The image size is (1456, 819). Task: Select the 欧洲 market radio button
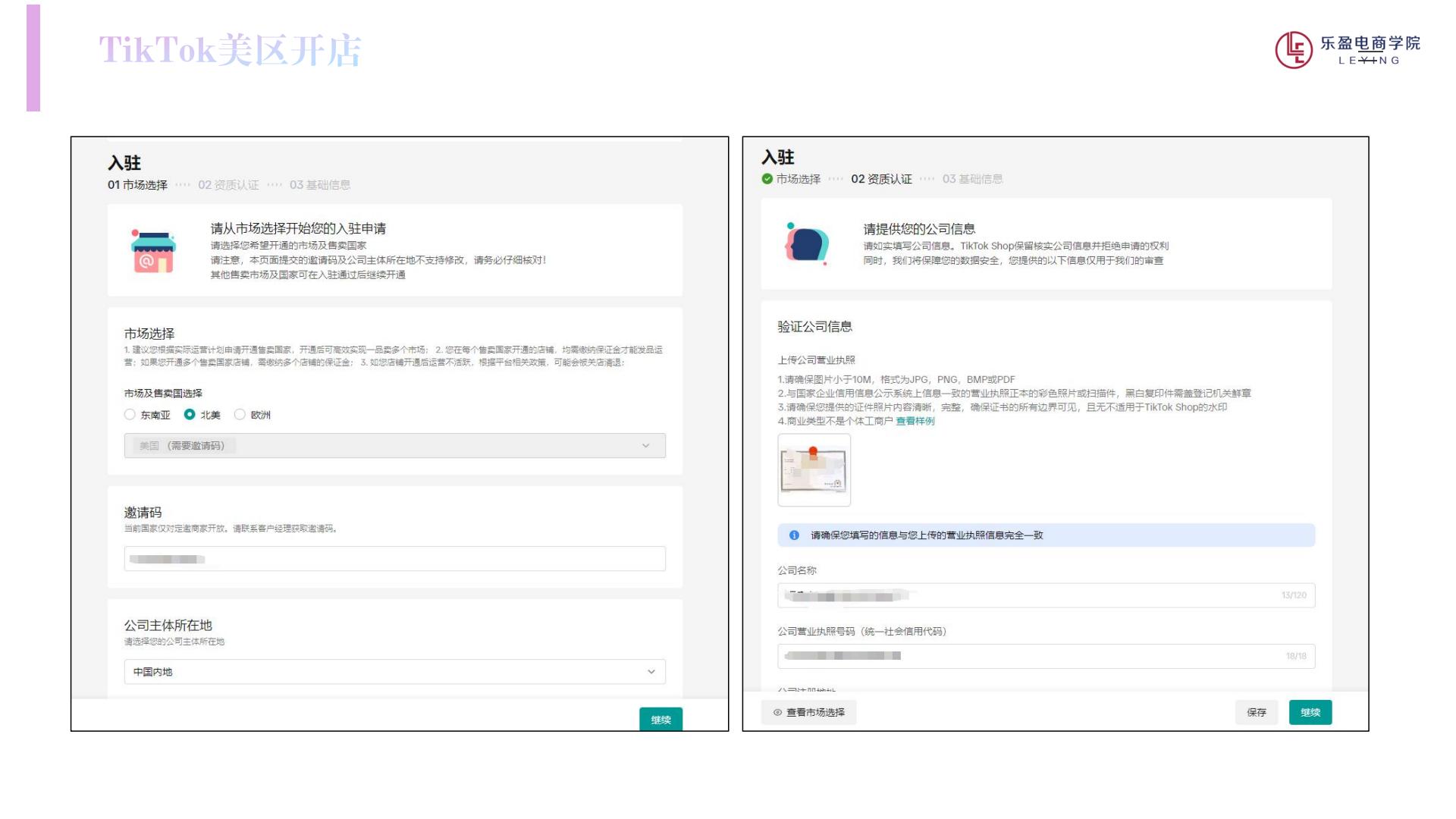(x=240, y=414)
